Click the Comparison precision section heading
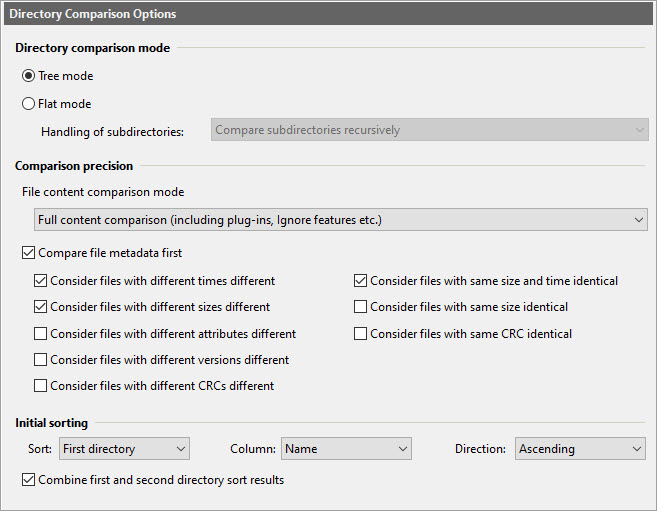This screenshot has width=658, height=512. click(x=74, y=166)
